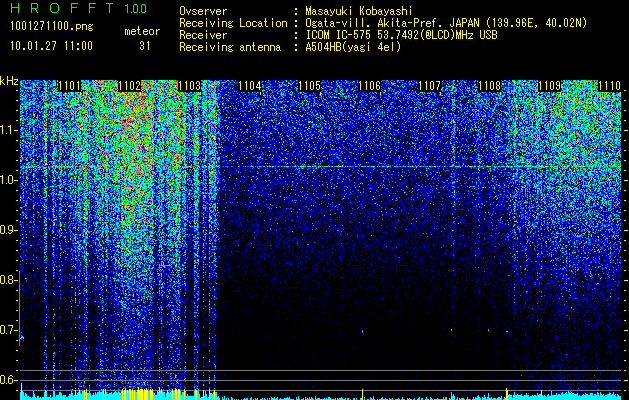This screenshot has width=629, height=400.
Task: Click the 1101 time marker label
Action: [69, 86]
